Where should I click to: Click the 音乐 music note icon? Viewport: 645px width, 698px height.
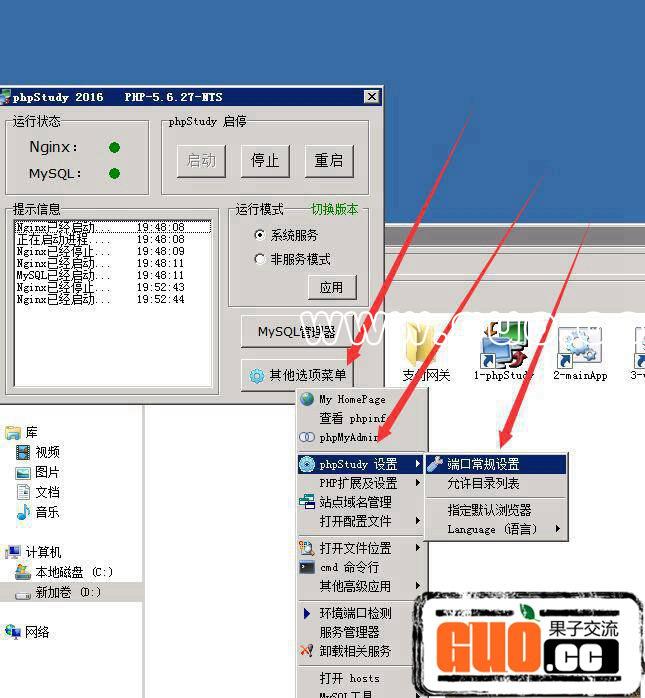pyautogui.click(x=23, y=512)
